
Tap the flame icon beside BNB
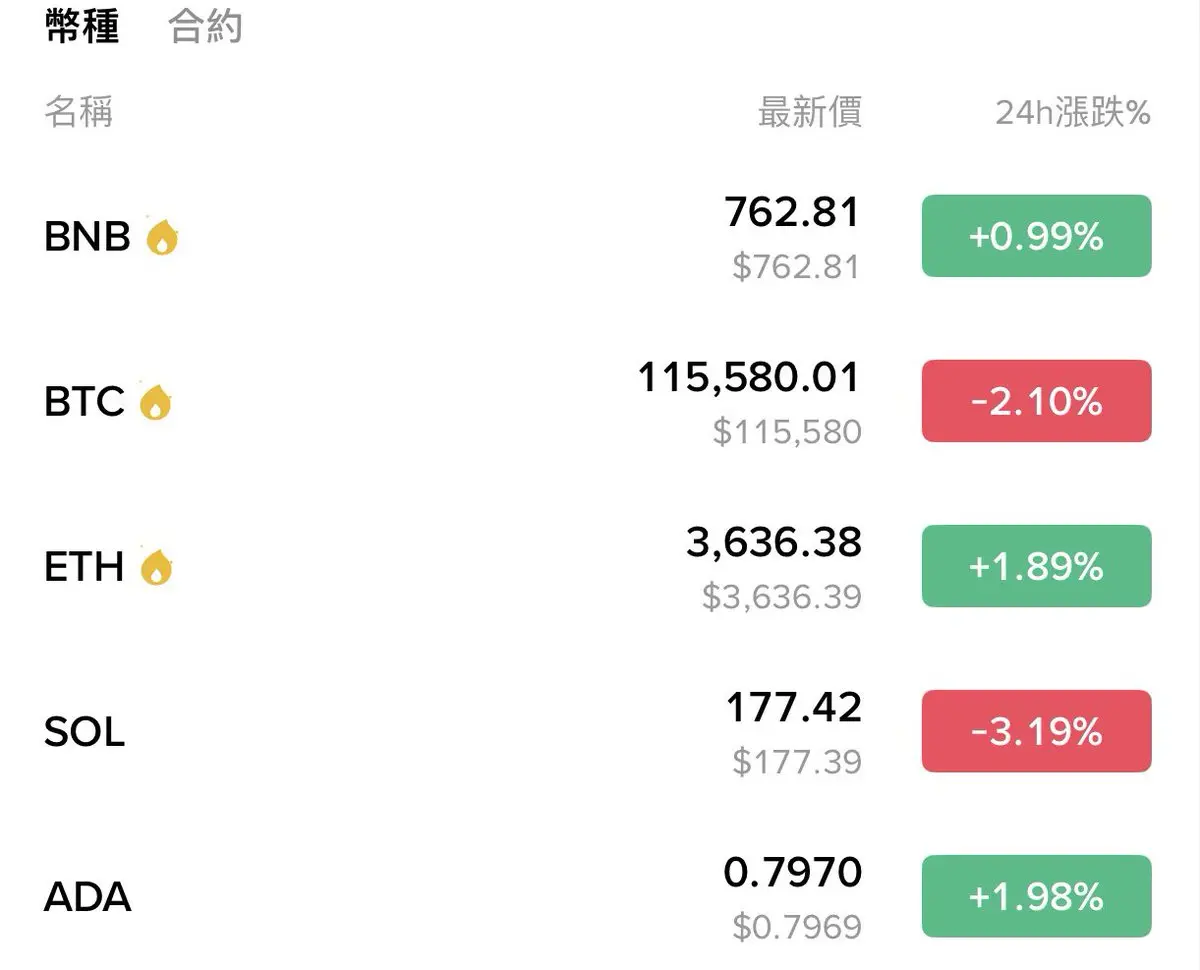pyautogui.click(x=162, y=237)
